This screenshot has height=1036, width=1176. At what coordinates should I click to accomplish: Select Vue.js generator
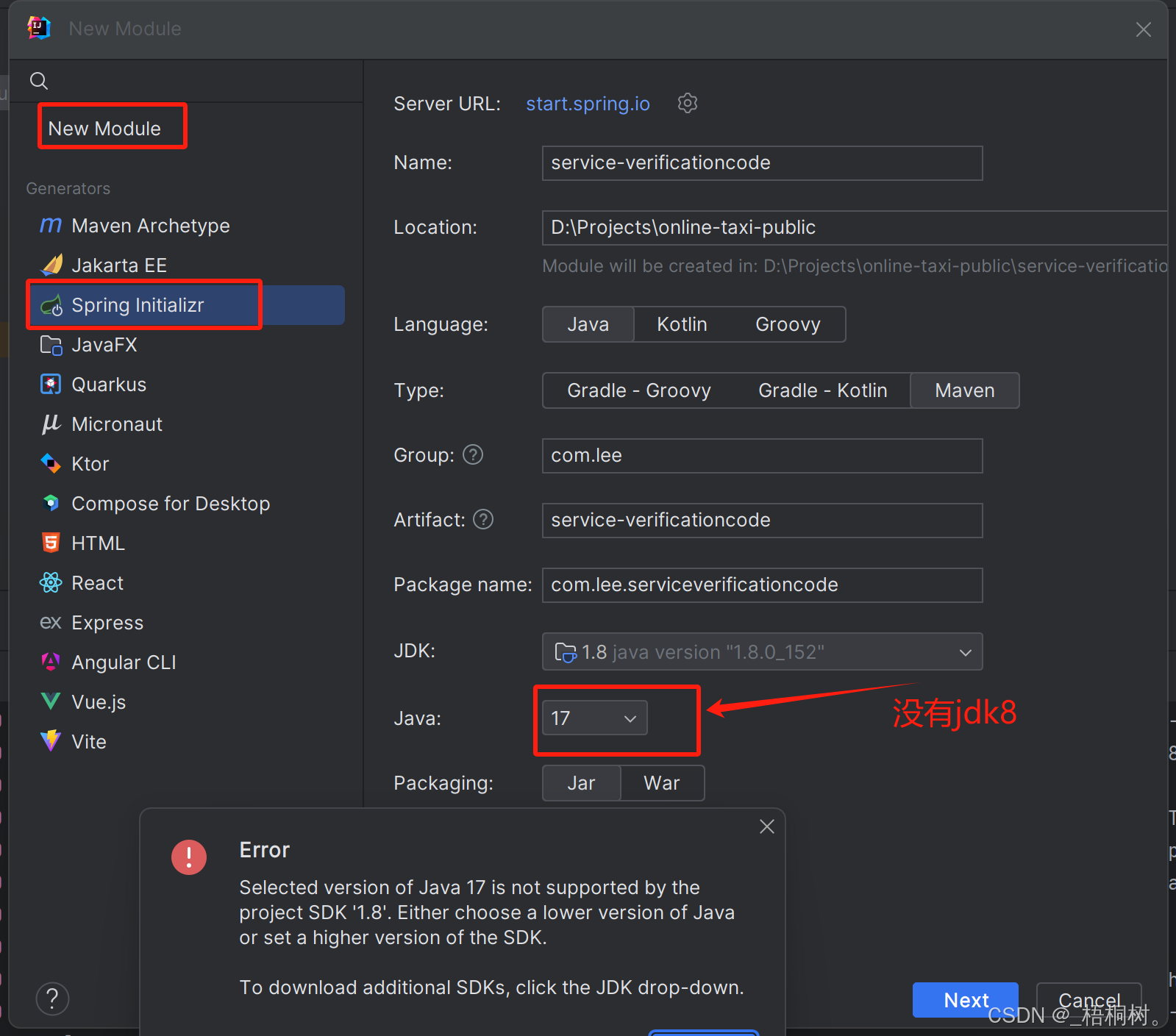tap(185, 702)
